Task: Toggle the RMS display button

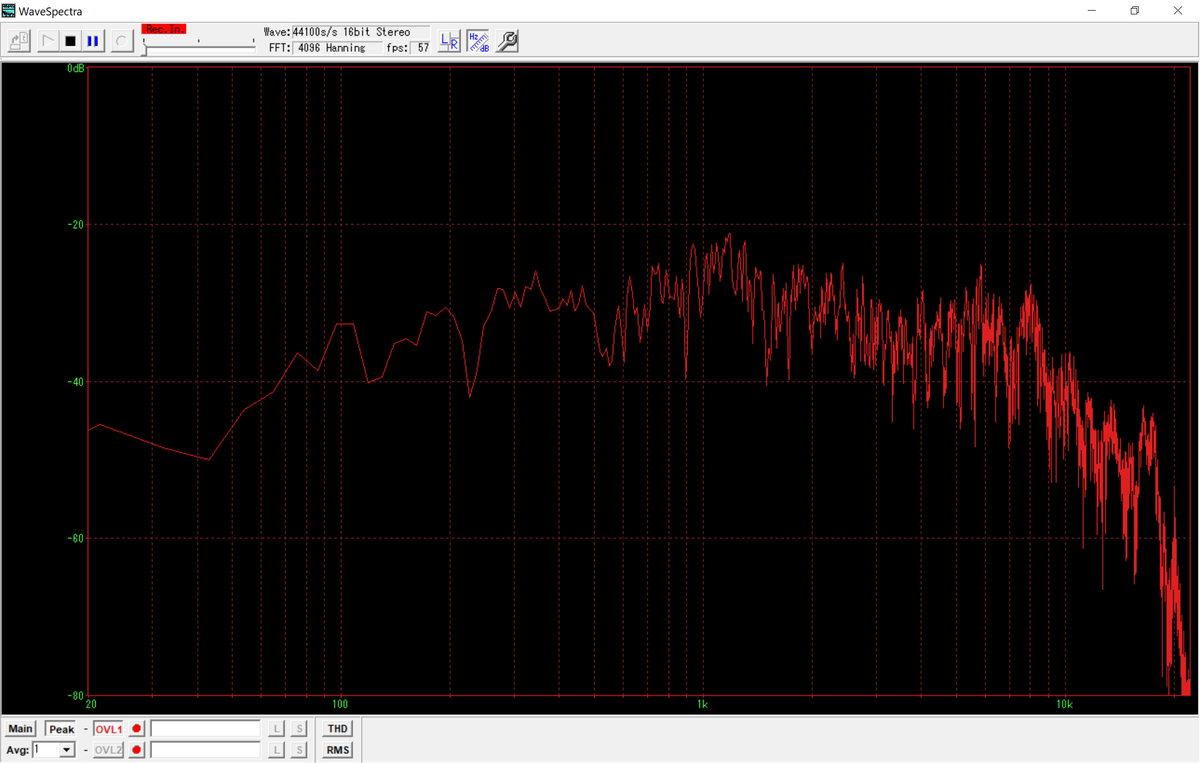Action: [338, 749]
